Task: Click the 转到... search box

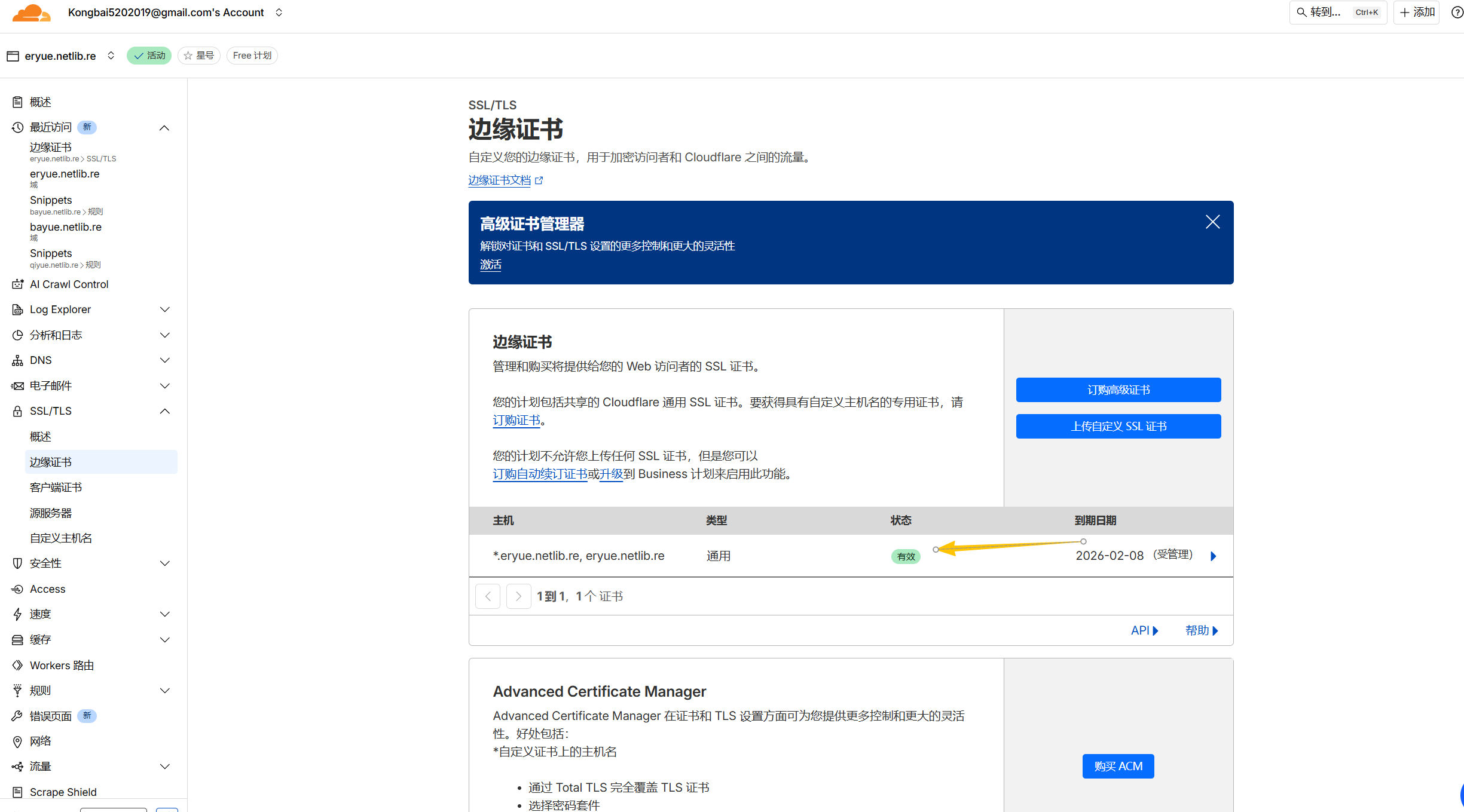Action: tap(1337, 12)
